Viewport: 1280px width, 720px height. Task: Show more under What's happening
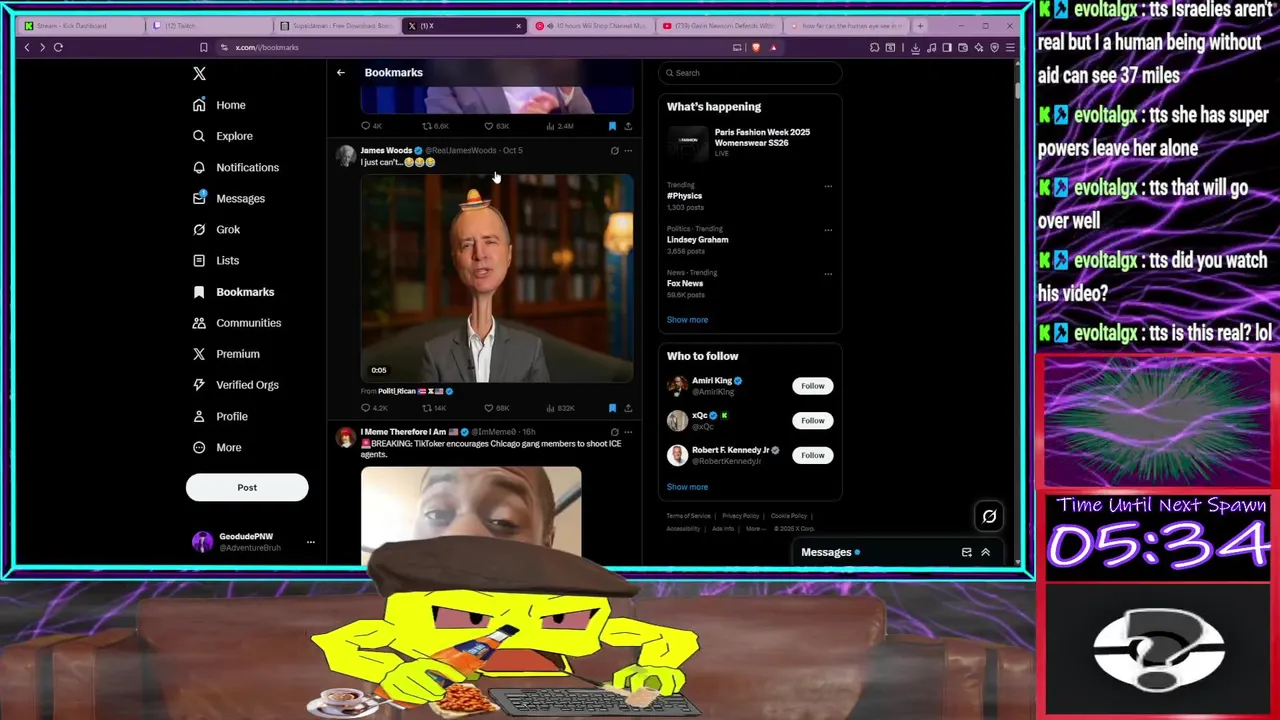pos(687,320)
